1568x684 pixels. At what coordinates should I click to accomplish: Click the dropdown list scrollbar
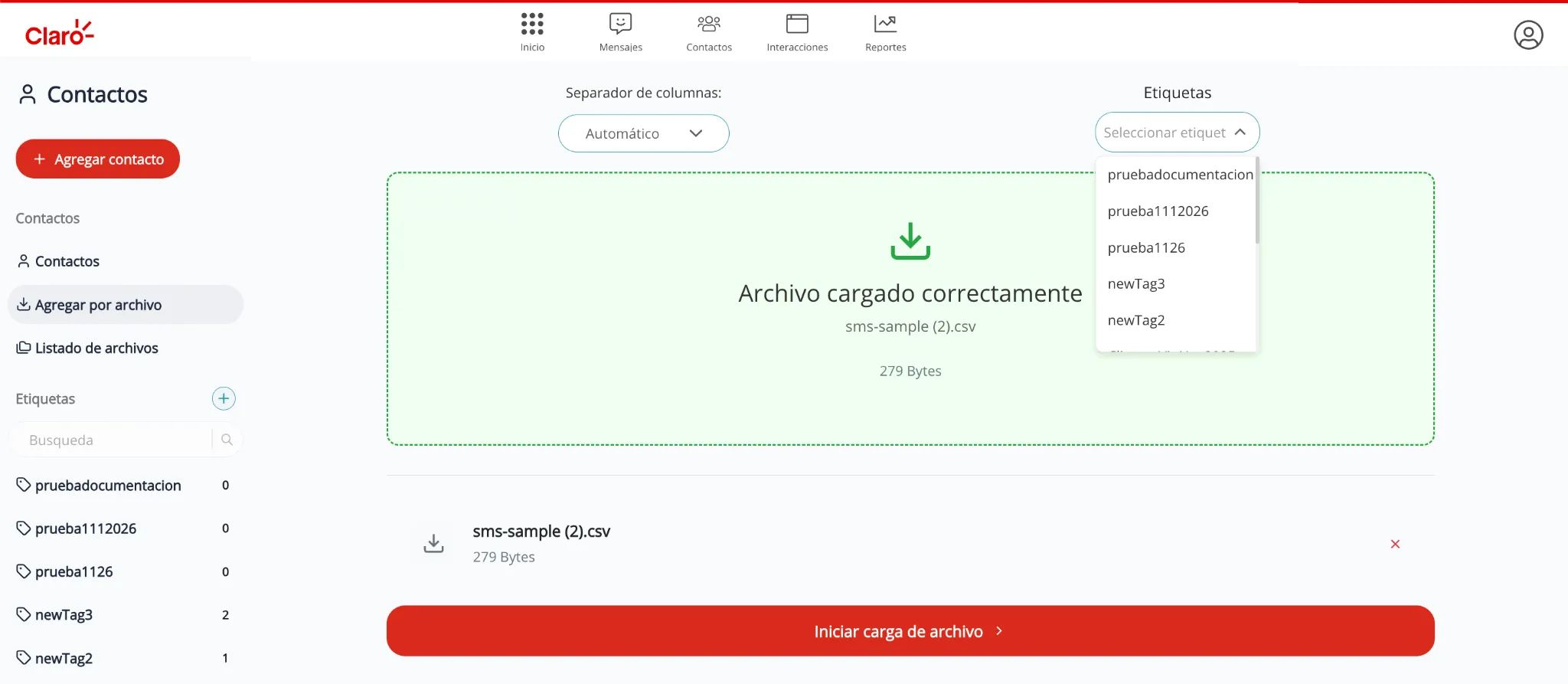[x=1257, y=201]
